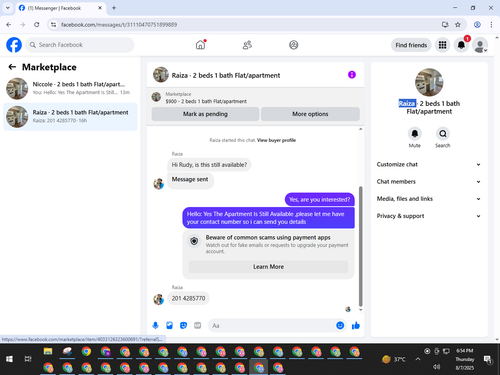Expand Media, files and links section
This screenshot has height=375, width=500.
pyautogui.click(x=429, y=199)
